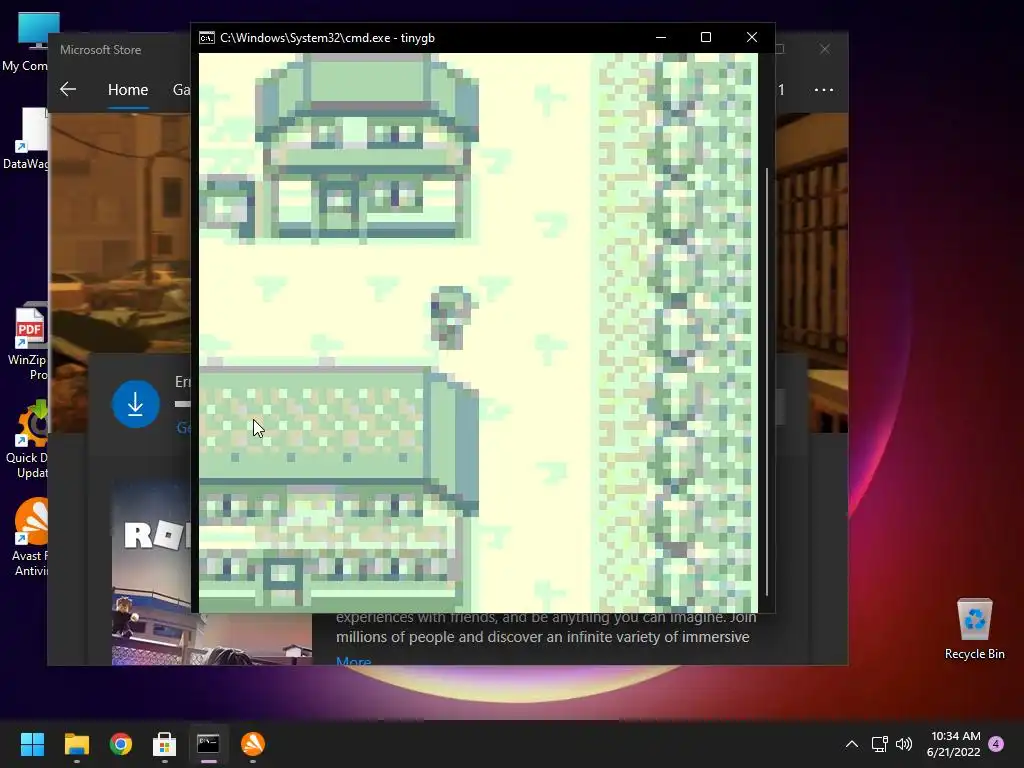Switch to Microsoft Store in the taskbar
1024x768 pixels.
pos(165,744)
